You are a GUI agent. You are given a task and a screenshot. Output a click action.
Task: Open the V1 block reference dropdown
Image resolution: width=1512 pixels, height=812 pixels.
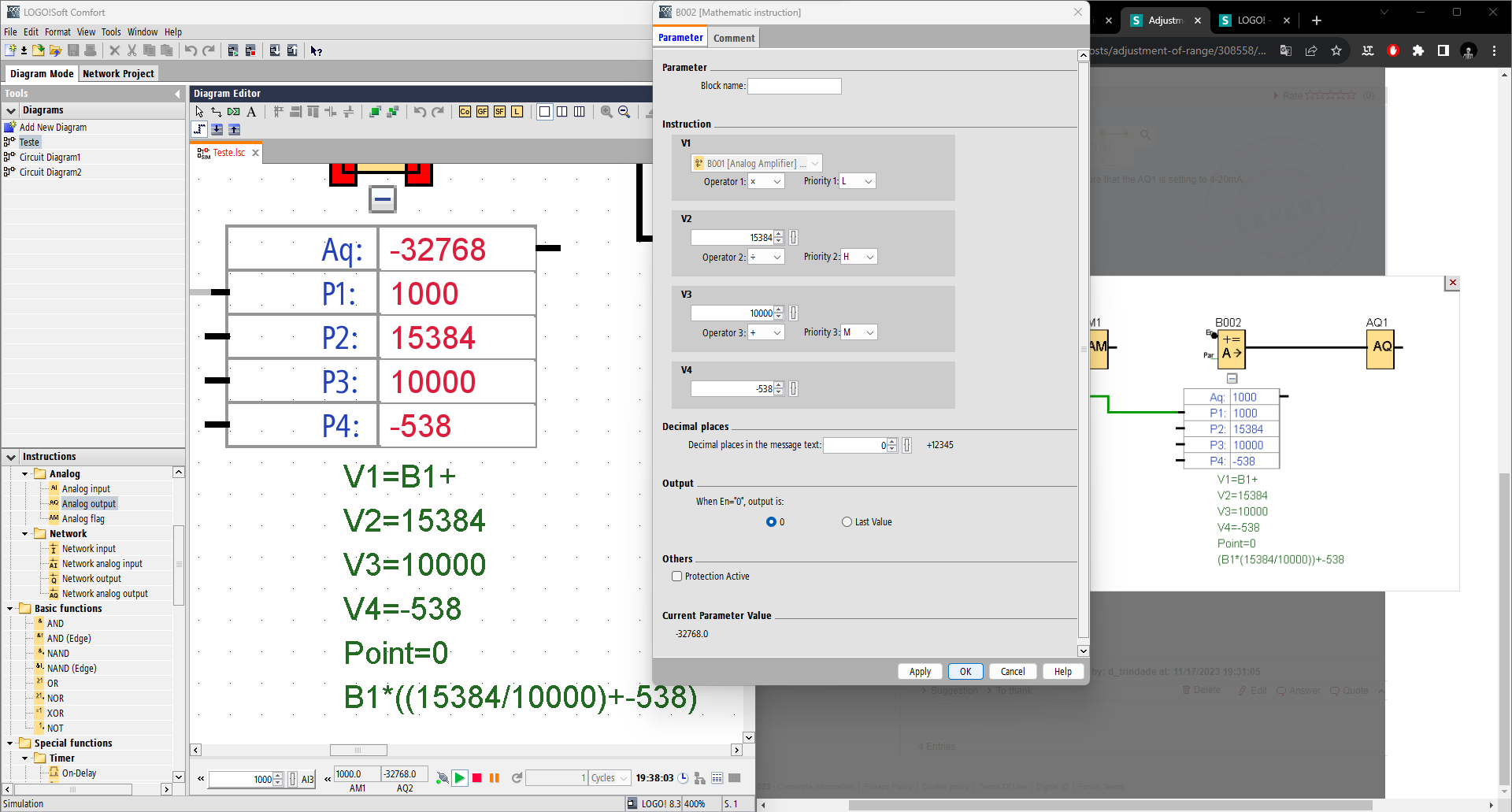[757, 163]
